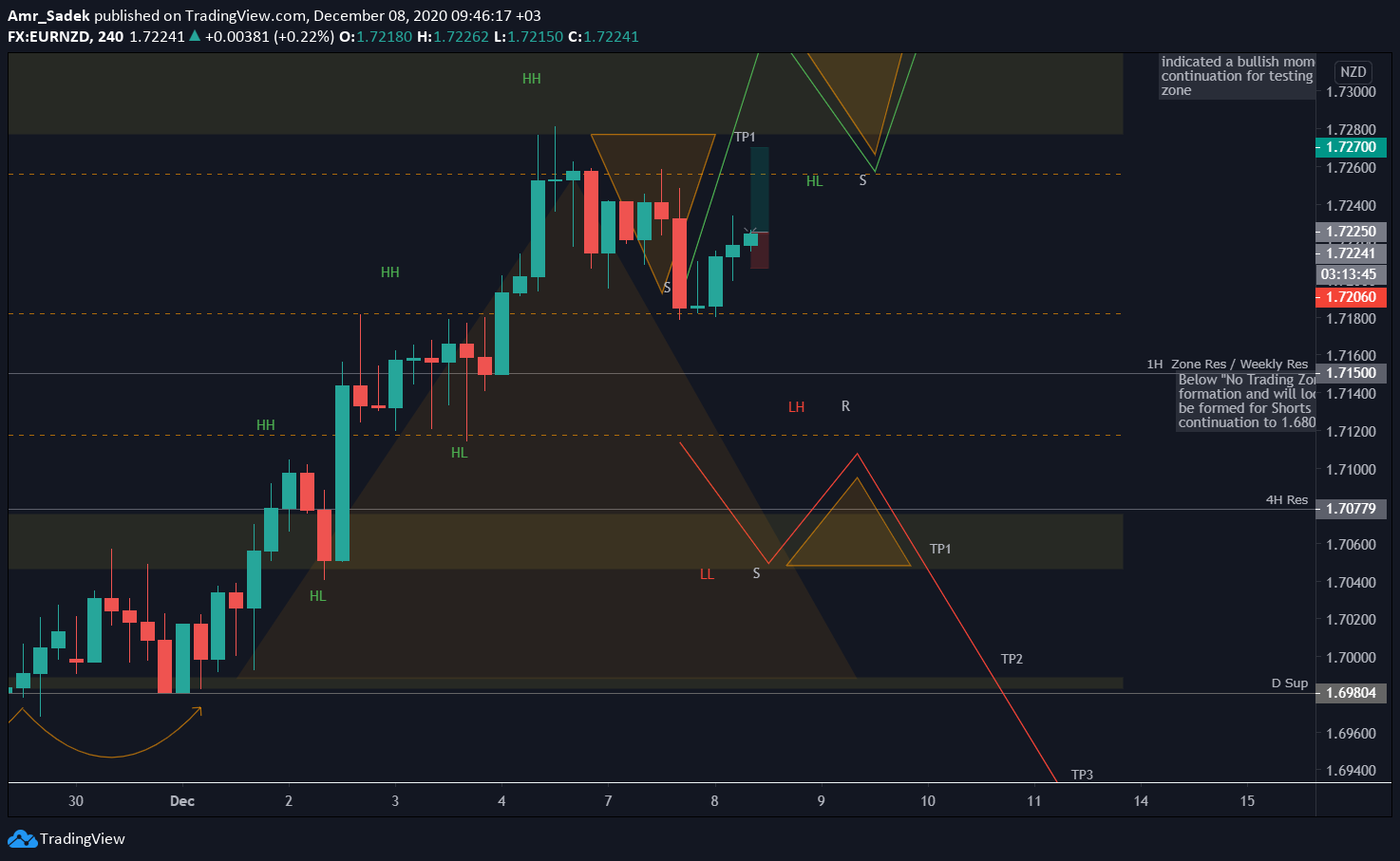The width and height of the screenshot is (1400, 861).
Task: Select the '4H Res' line label
Action: (1287, 500)
